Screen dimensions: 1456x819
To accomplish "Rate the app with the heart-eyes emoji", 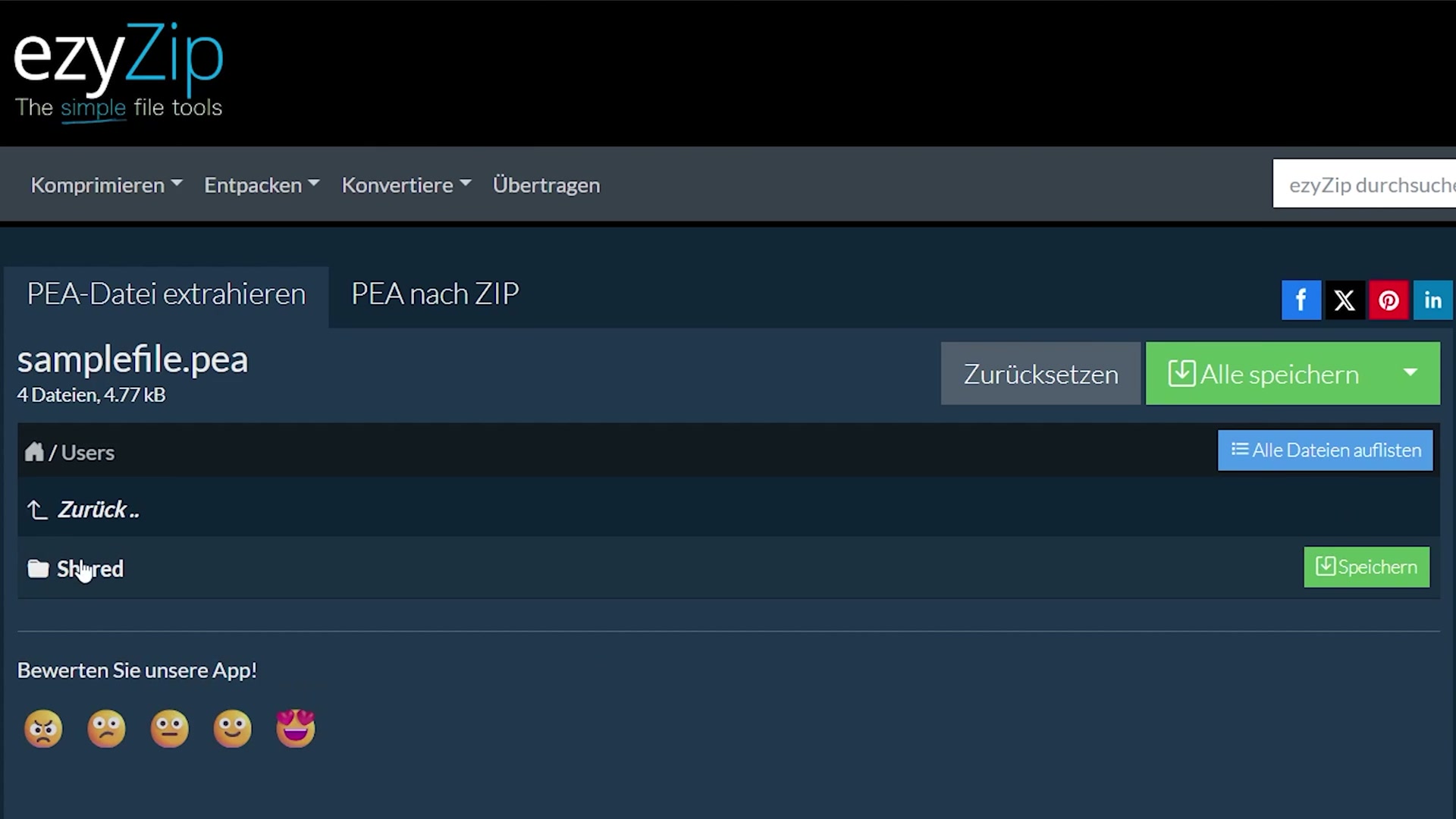I will (x=295, y=728).
